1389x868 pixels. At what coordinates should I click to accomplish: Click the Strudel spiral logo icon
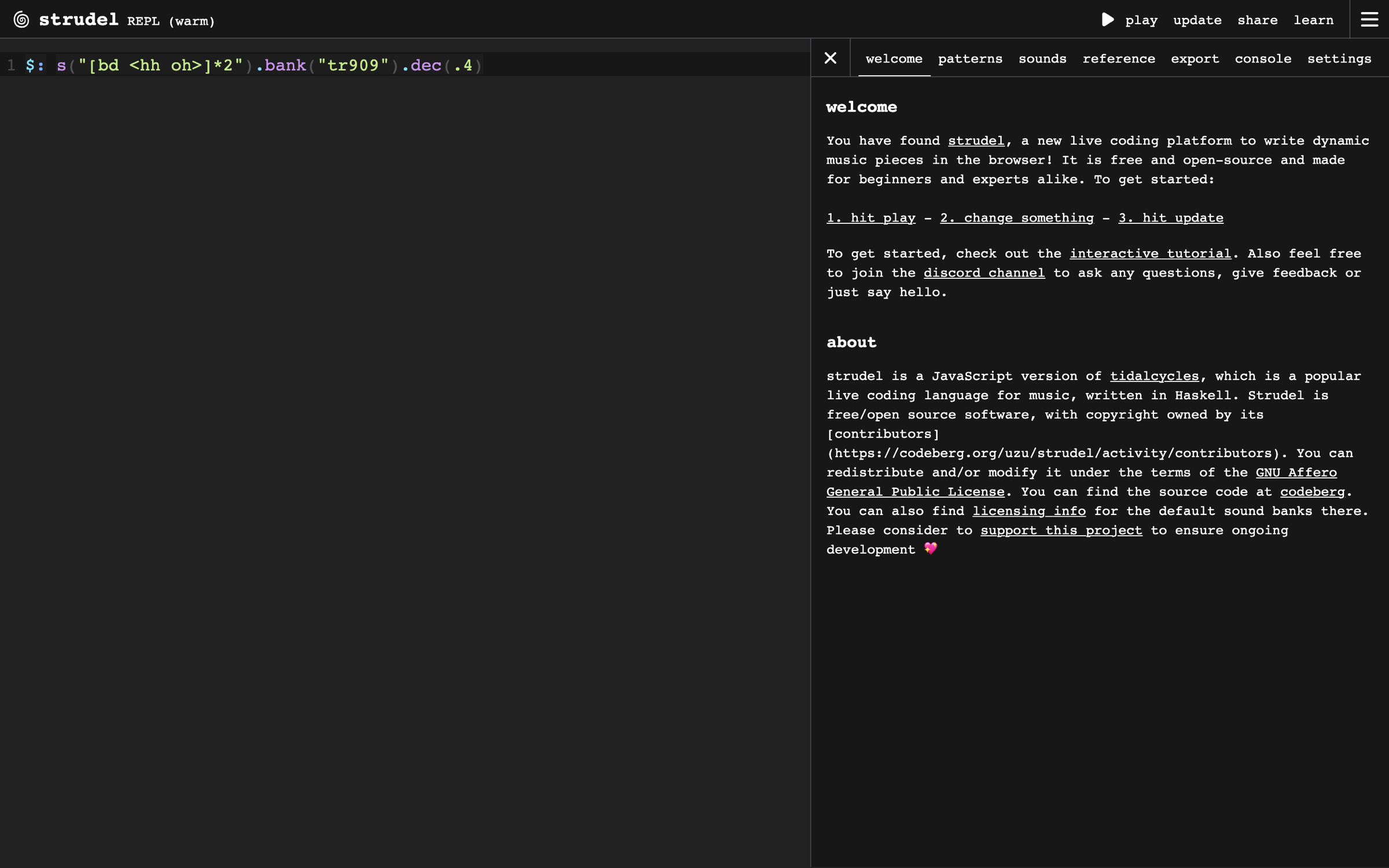point(21,20)
